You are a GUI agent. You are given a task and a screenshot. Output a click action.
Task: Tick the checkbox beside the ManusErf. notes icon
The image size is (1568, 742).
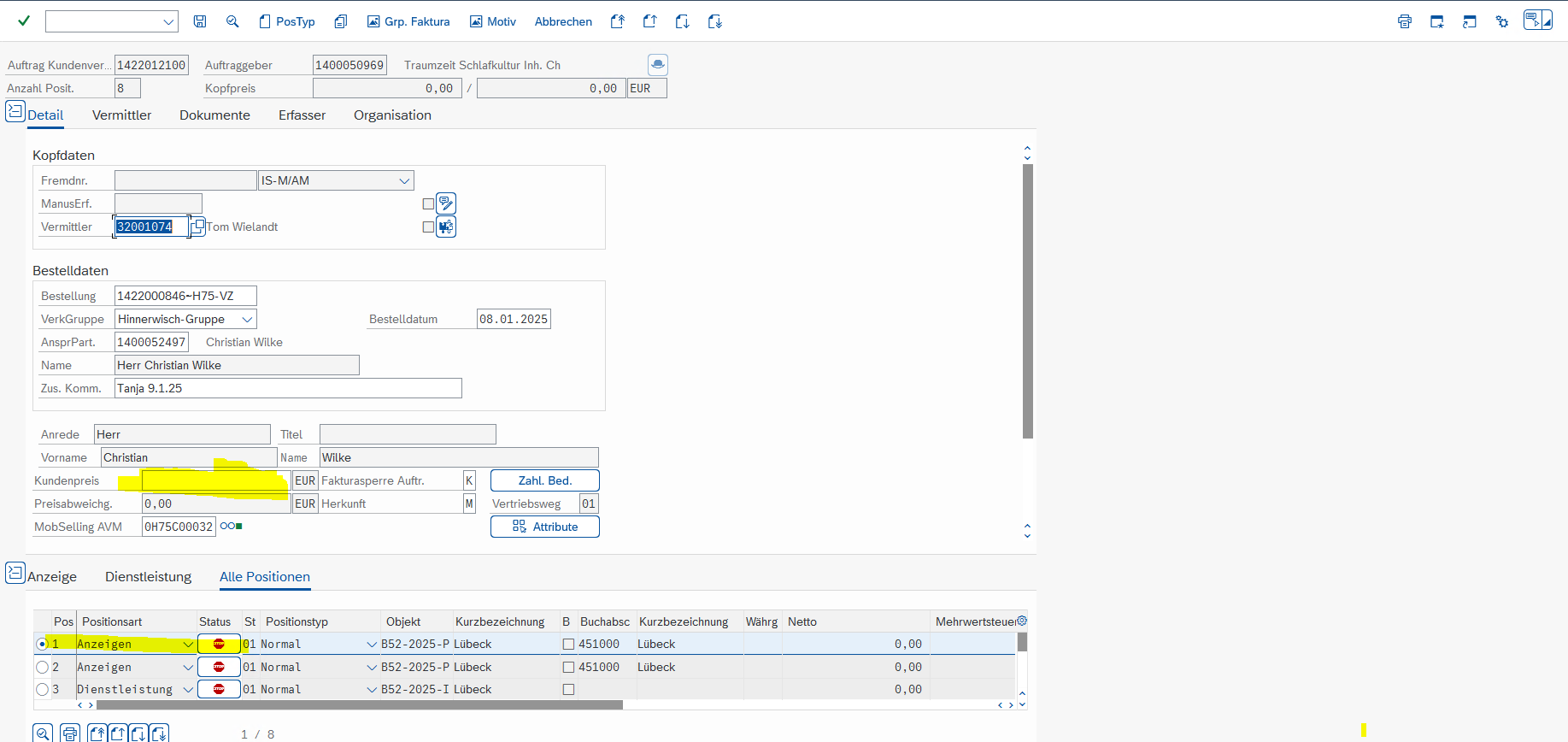tap(428, 203)
